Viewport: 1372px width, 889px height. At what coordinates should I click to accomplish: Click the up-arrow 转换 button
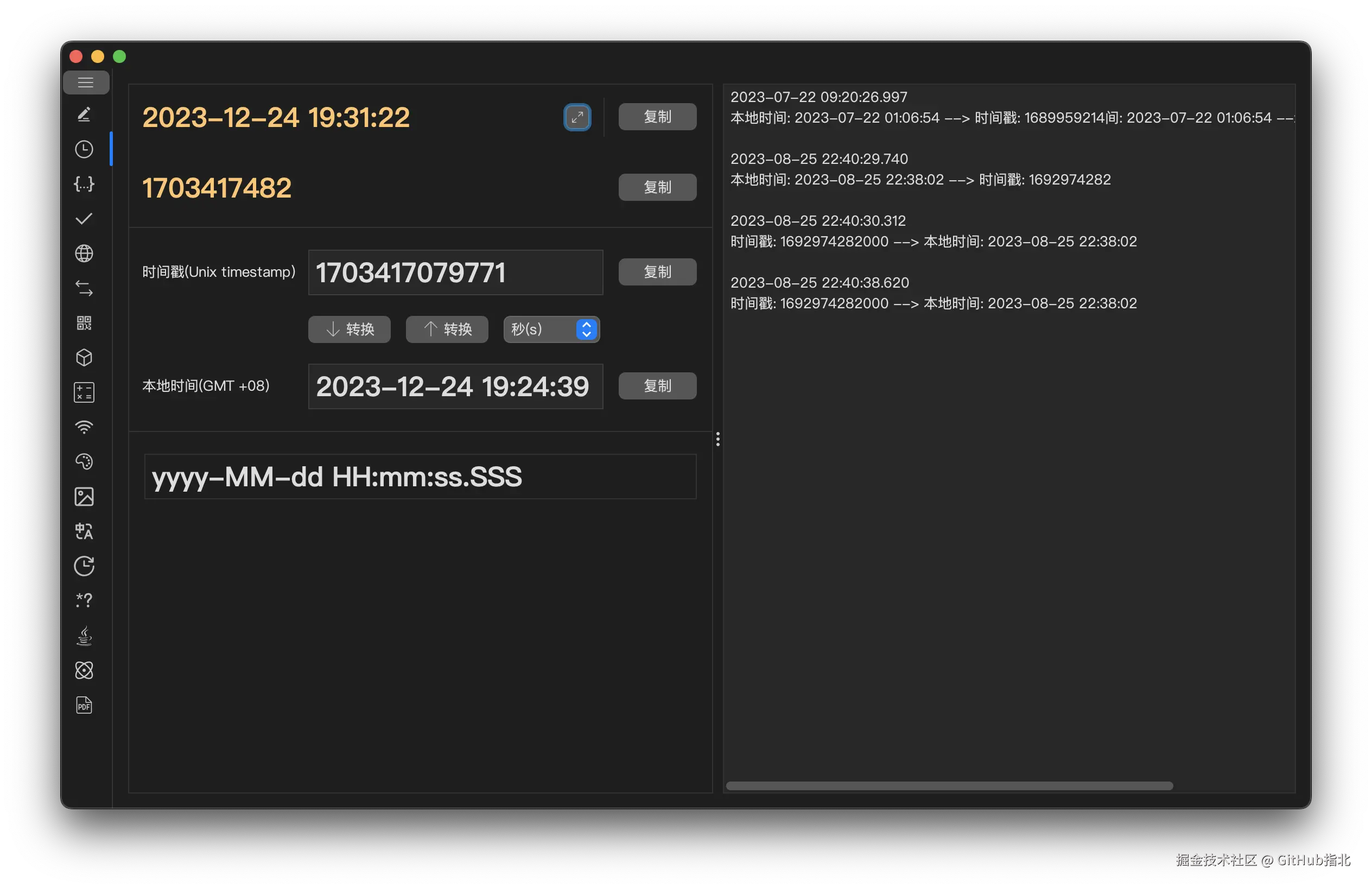point(447,329)
